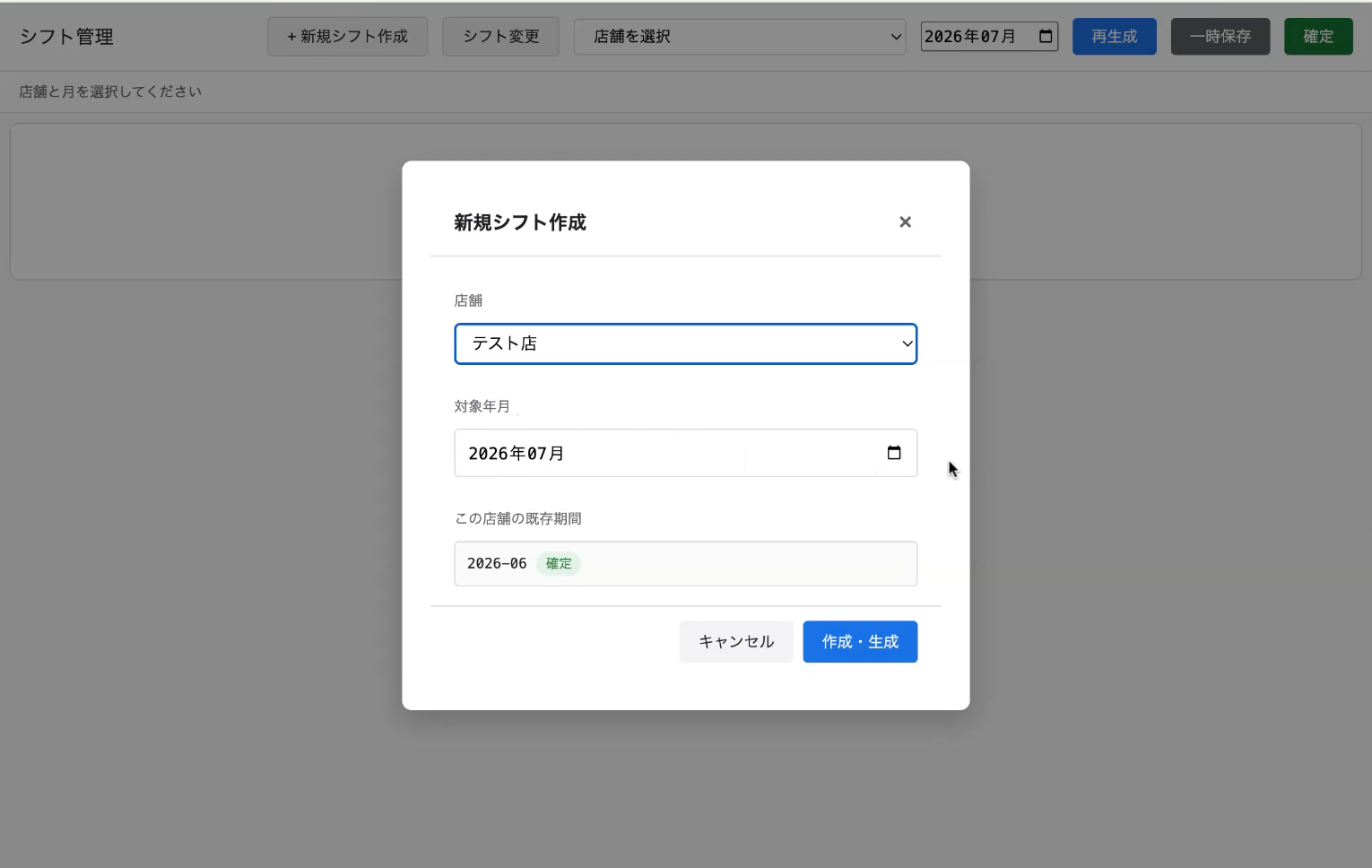Viewport: 1372px width, 868px height.
Task: Click the 店舗 label in the dialog
Action: point(468,300)
